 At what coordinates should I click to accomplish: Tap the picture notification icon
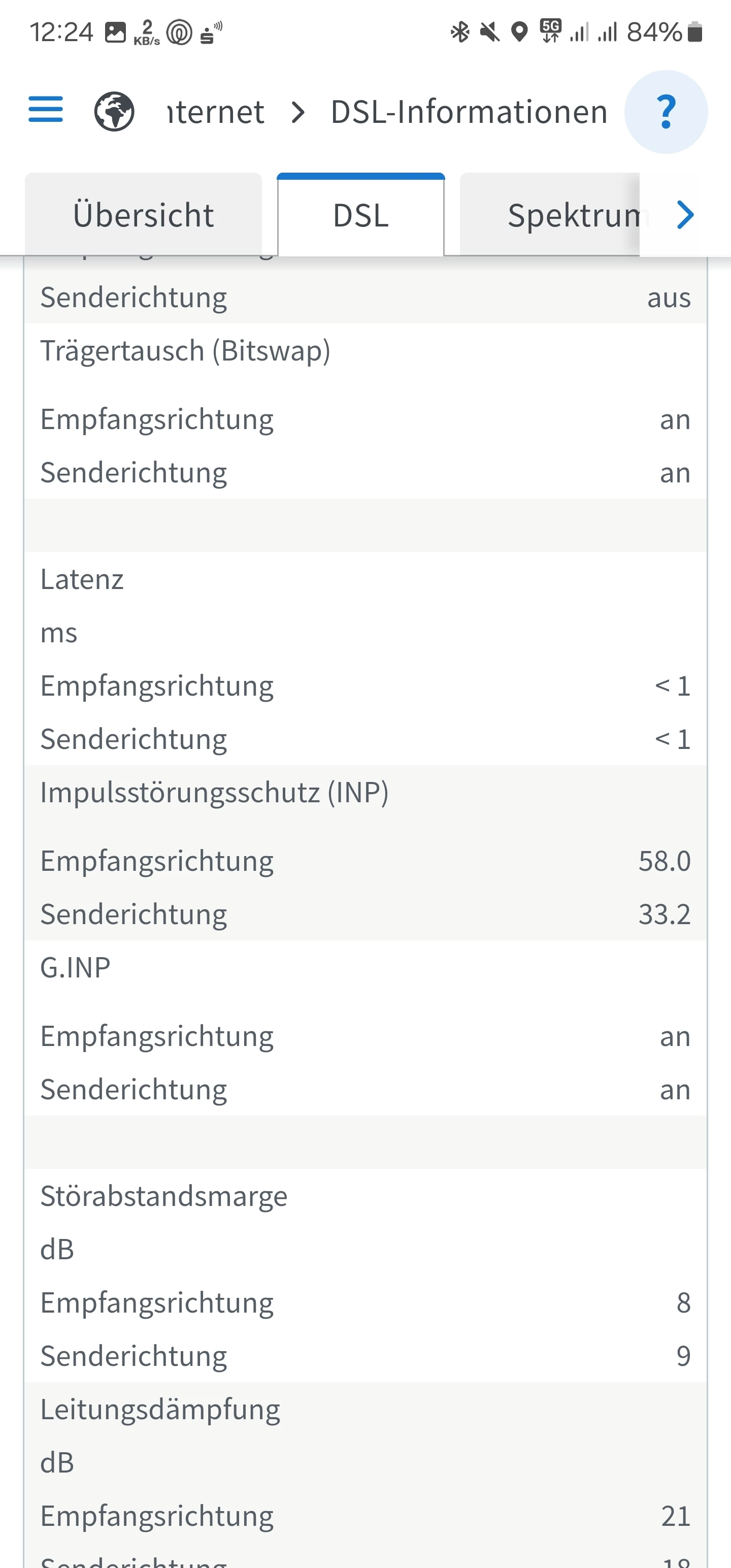[115, 31]
